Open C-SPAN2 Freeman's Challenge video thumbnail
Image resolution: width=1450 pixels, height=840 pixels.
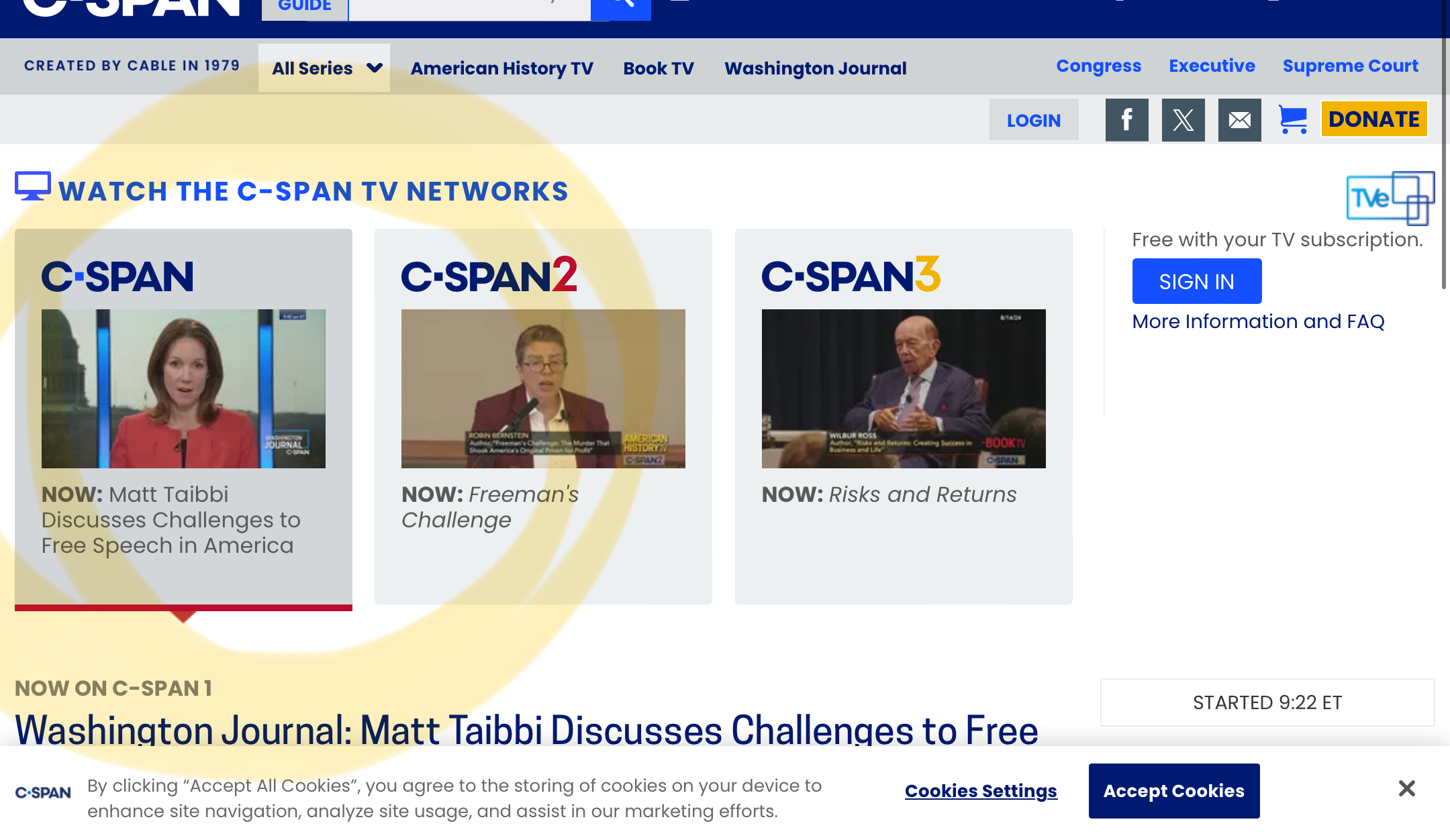pos(543,388)
